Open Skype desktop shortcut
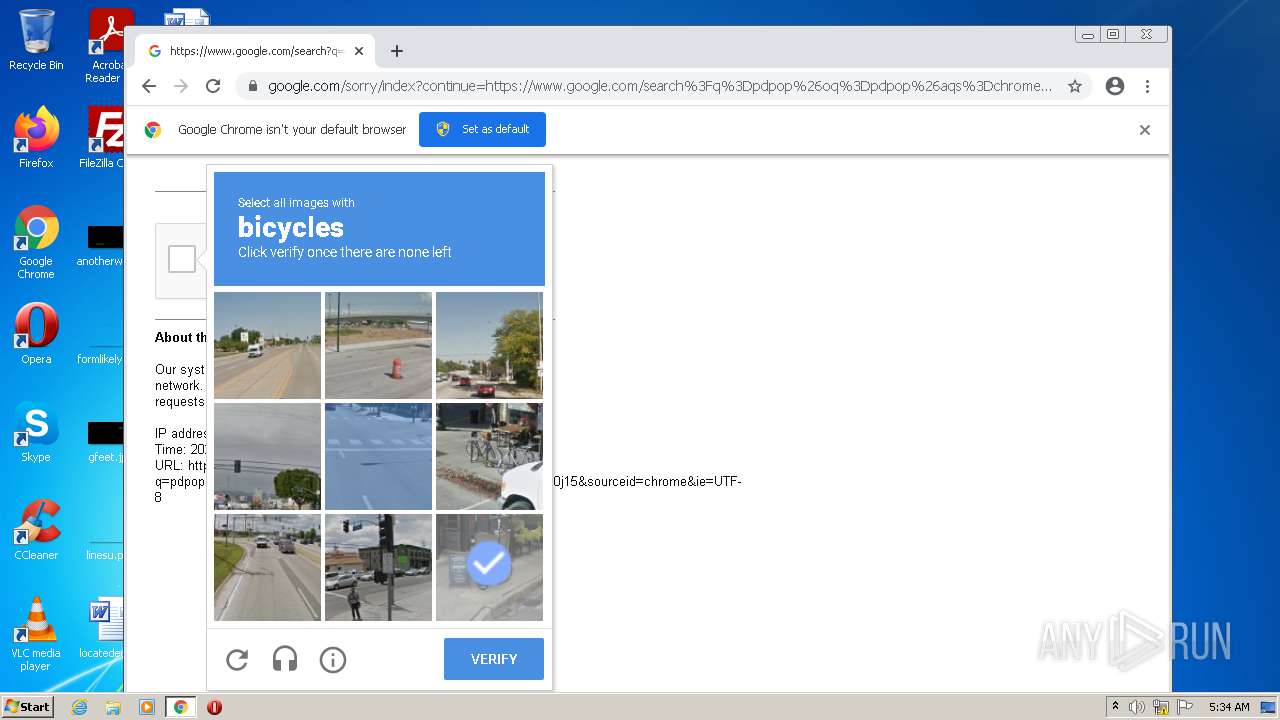The height and width of the screenshot is (720, 1280). coord(36,432)
